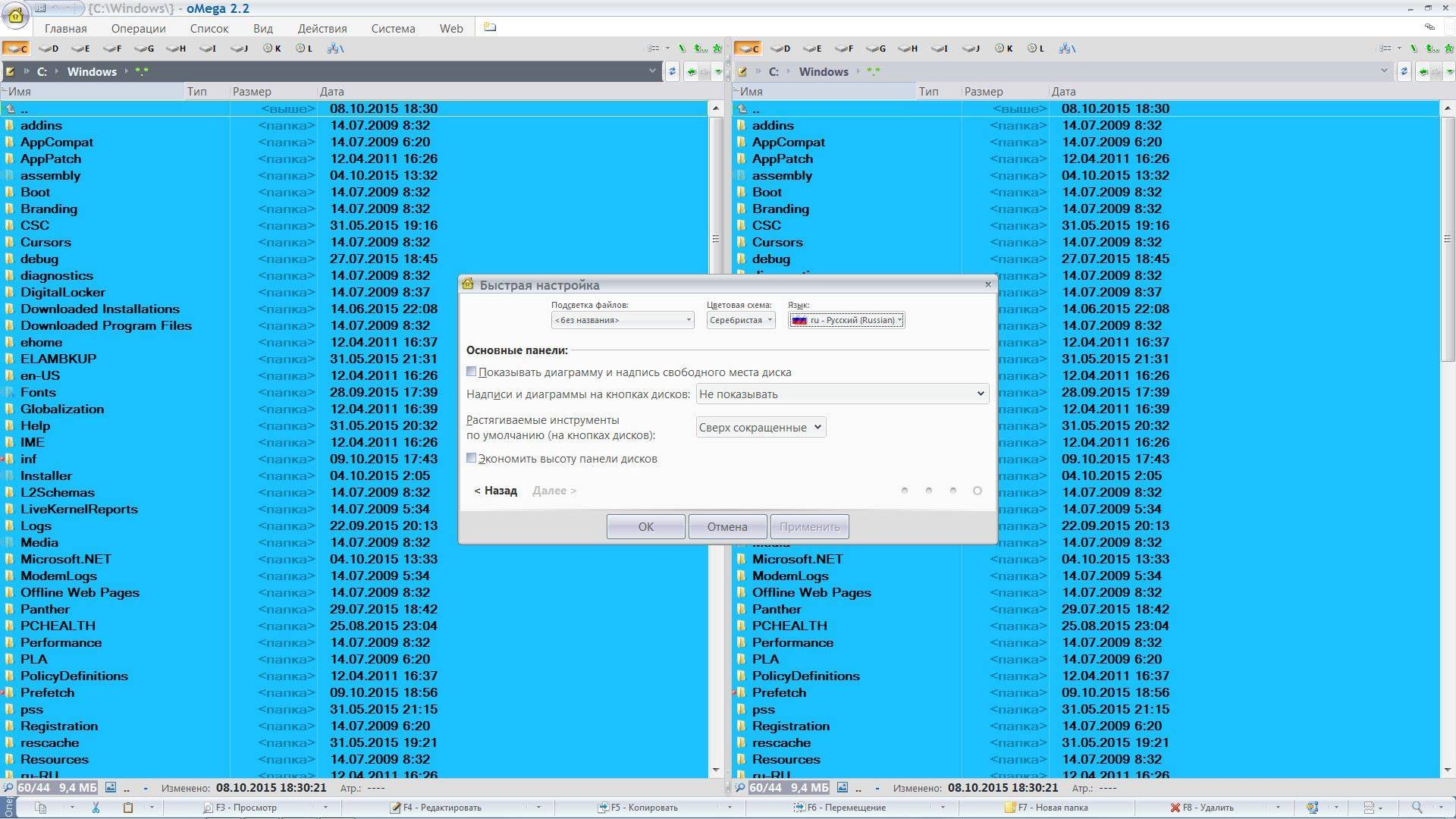This screenshot has height=819, width=1456.
Task: Expand left panel path history dropdown
Action: [652, 71]
